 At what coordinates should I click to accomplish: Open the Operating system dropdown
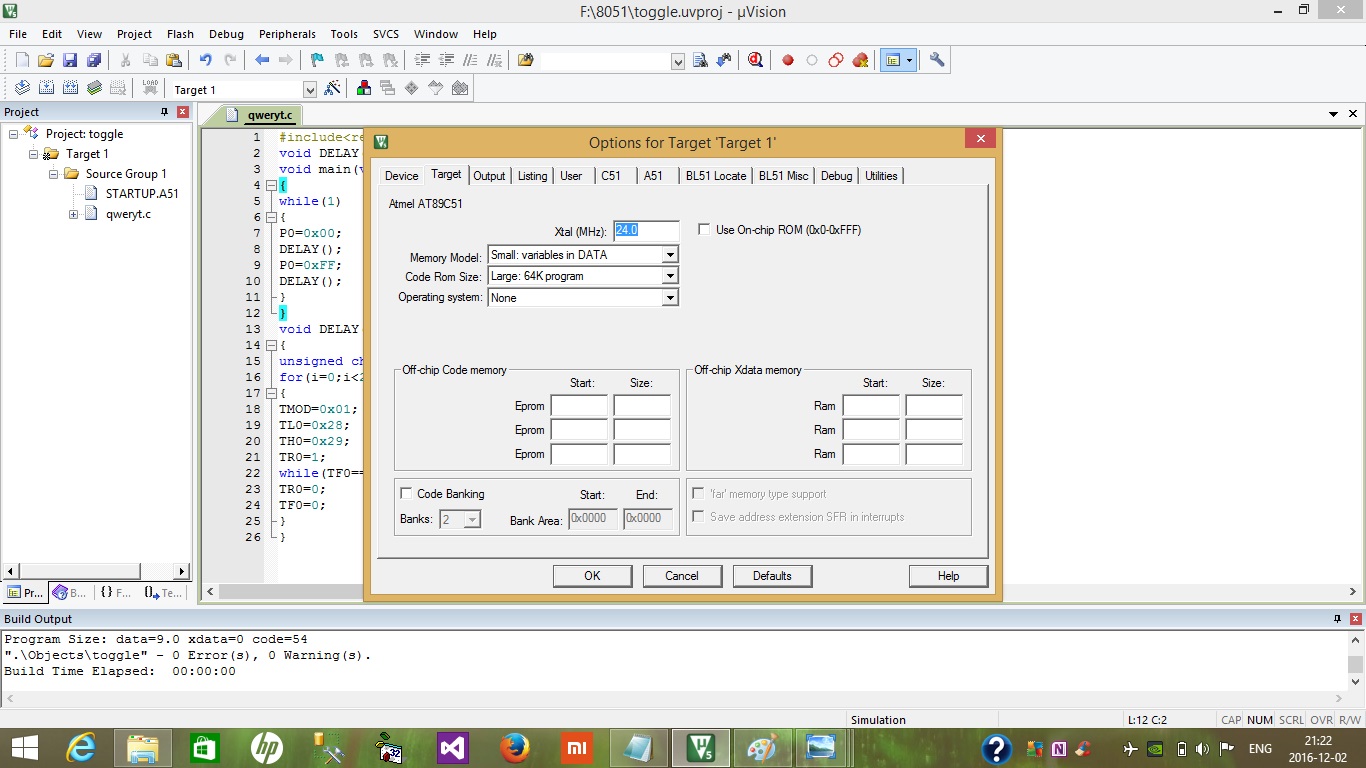(669, 297)
